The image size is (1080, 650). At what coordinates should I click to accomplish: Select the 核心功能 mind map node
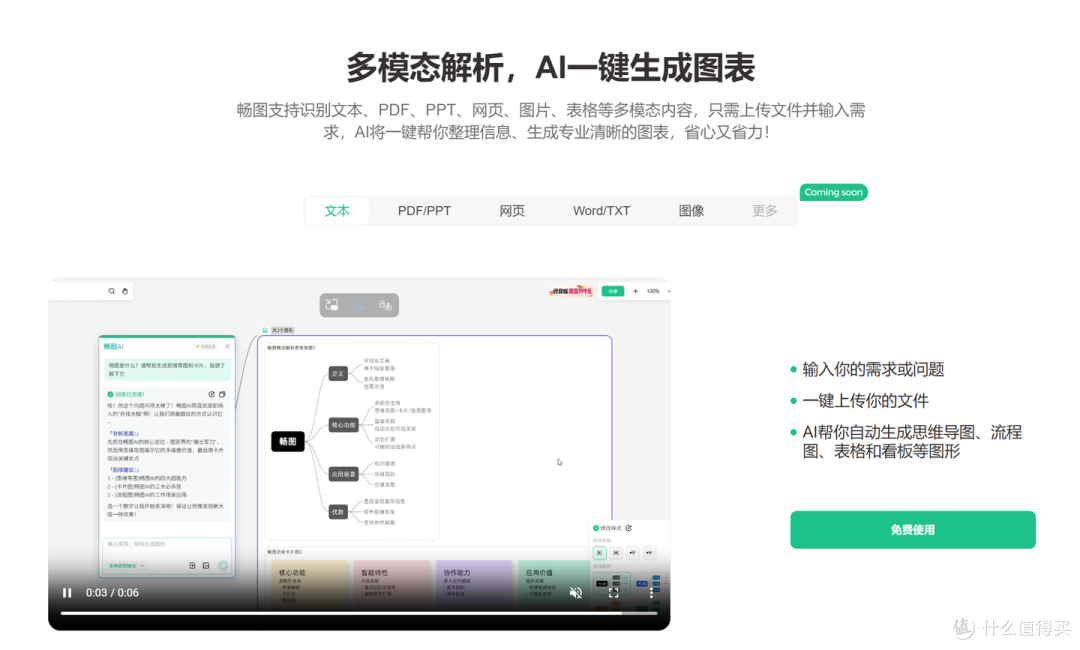tap(343, 425)
